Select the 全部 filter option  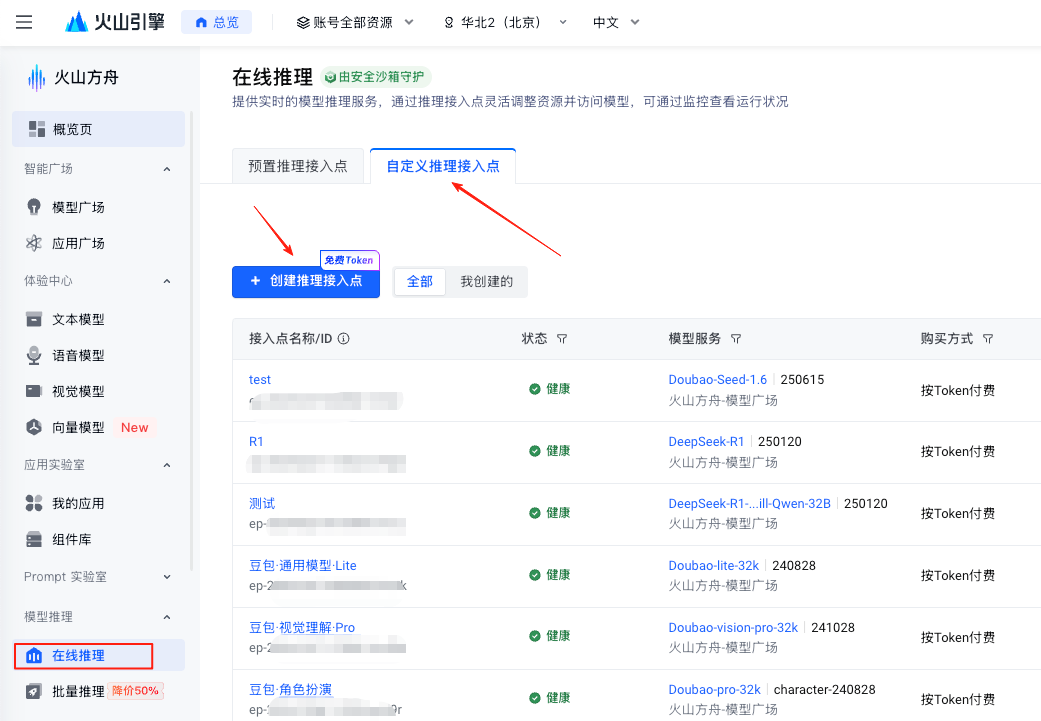click(419, 282)
